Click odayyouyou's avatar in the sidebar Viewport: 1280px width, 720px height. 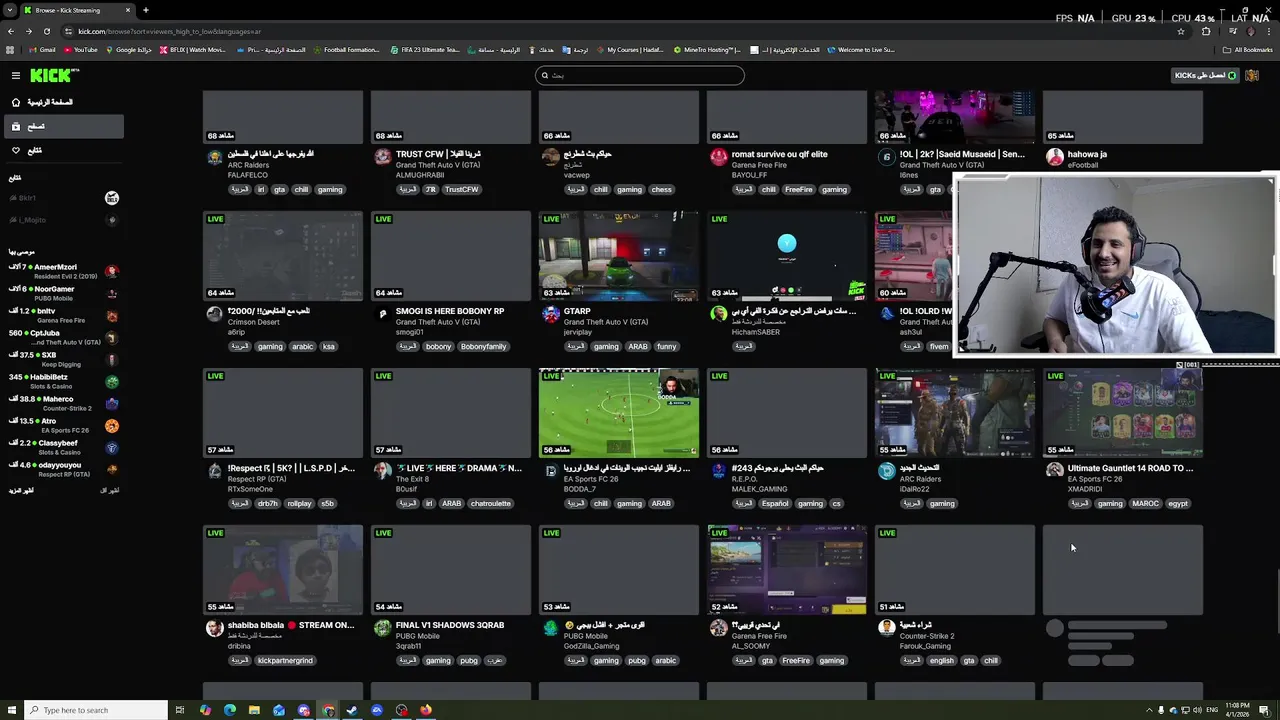click(112, 470)
